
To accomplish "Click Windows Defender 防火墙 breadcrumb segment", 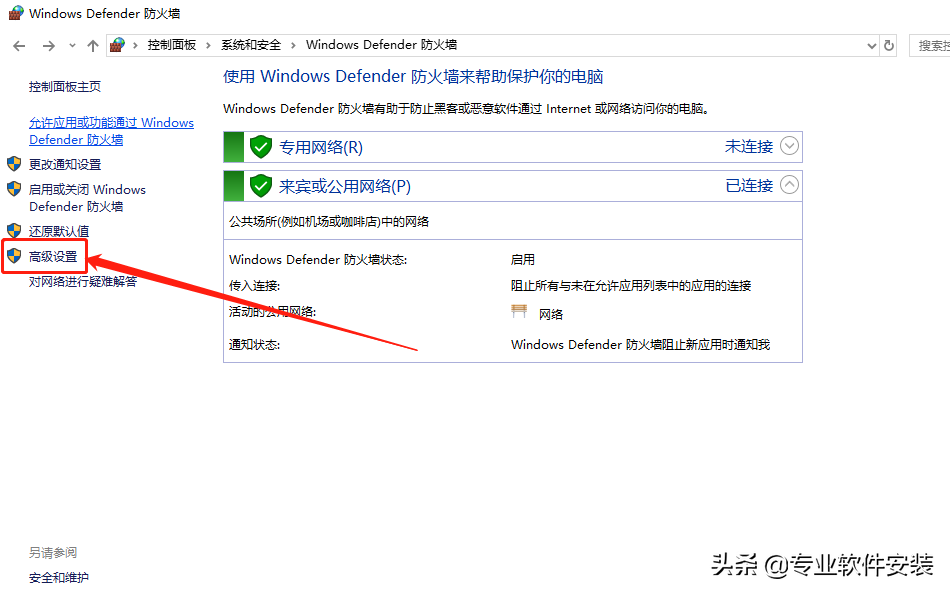I will [x=381, y=45].
